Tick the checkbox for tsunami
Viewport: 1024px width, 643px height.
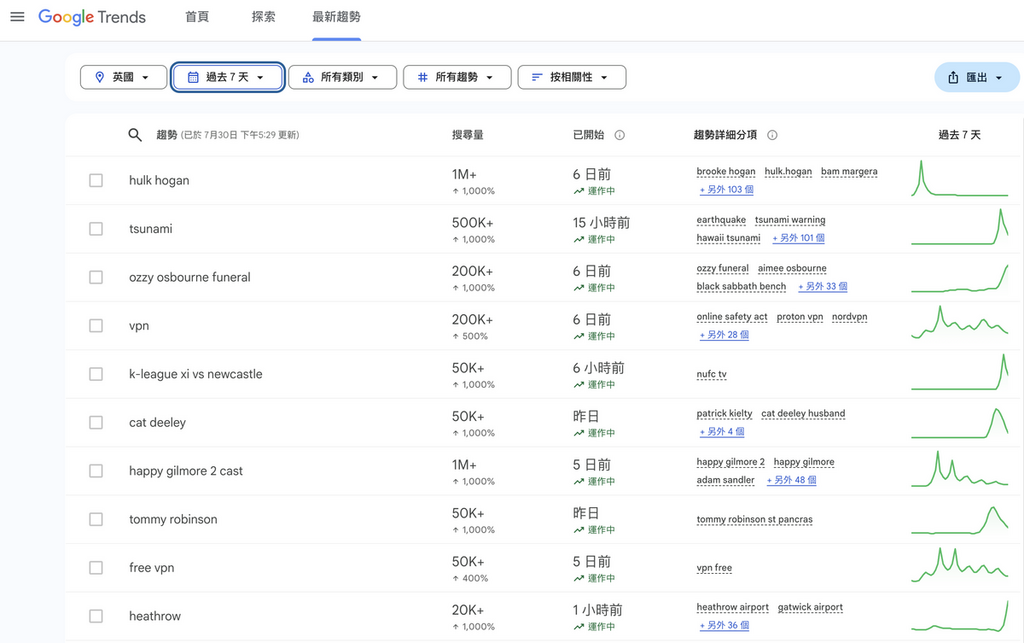pyautogui.click(x=96, y=228)
